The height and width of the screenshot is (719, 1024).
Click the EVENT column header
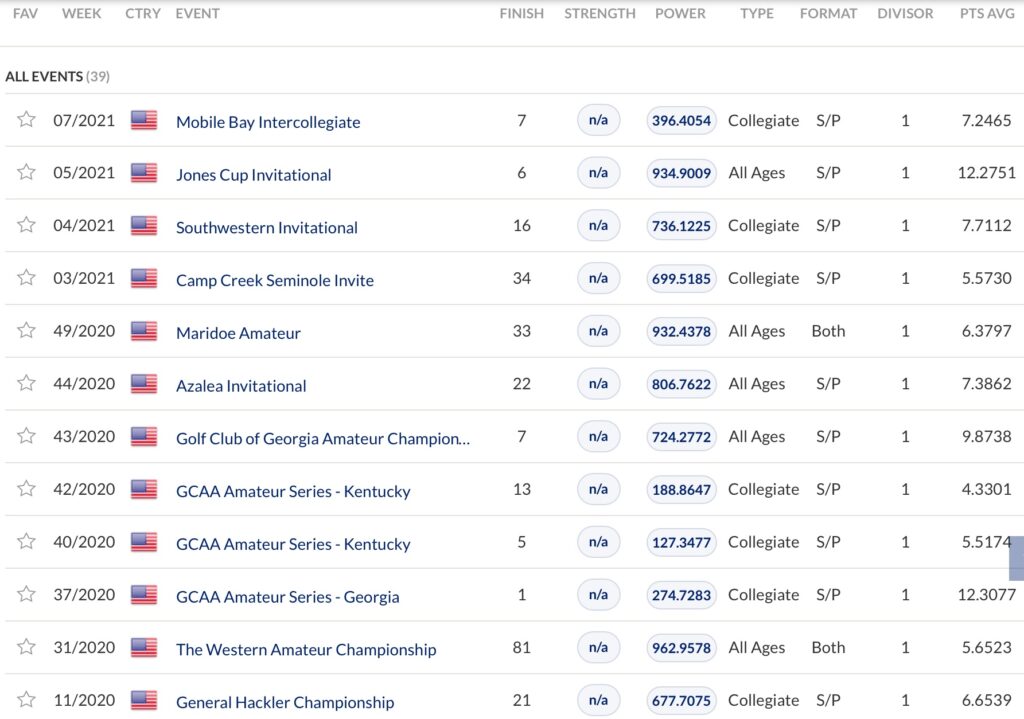[x=197, y=14]
